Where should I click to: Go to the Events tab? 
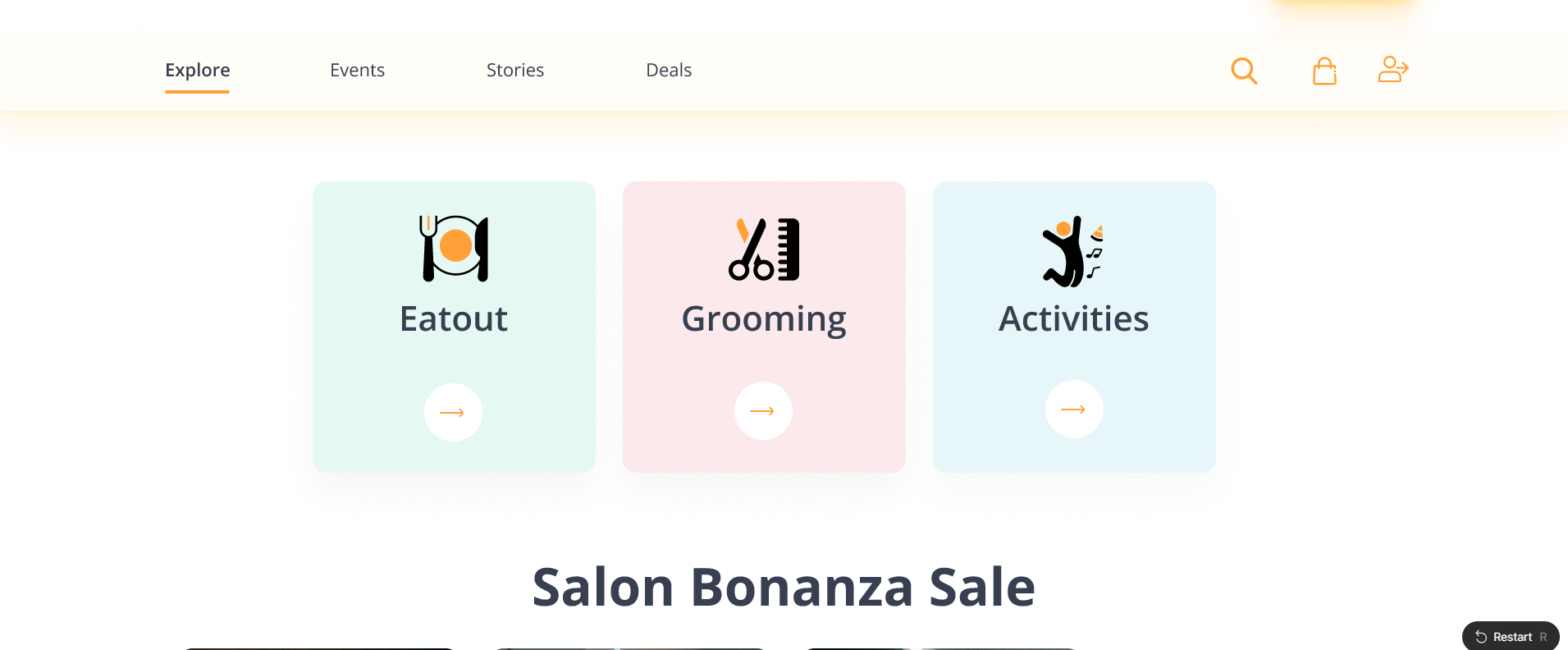(357, 71)
